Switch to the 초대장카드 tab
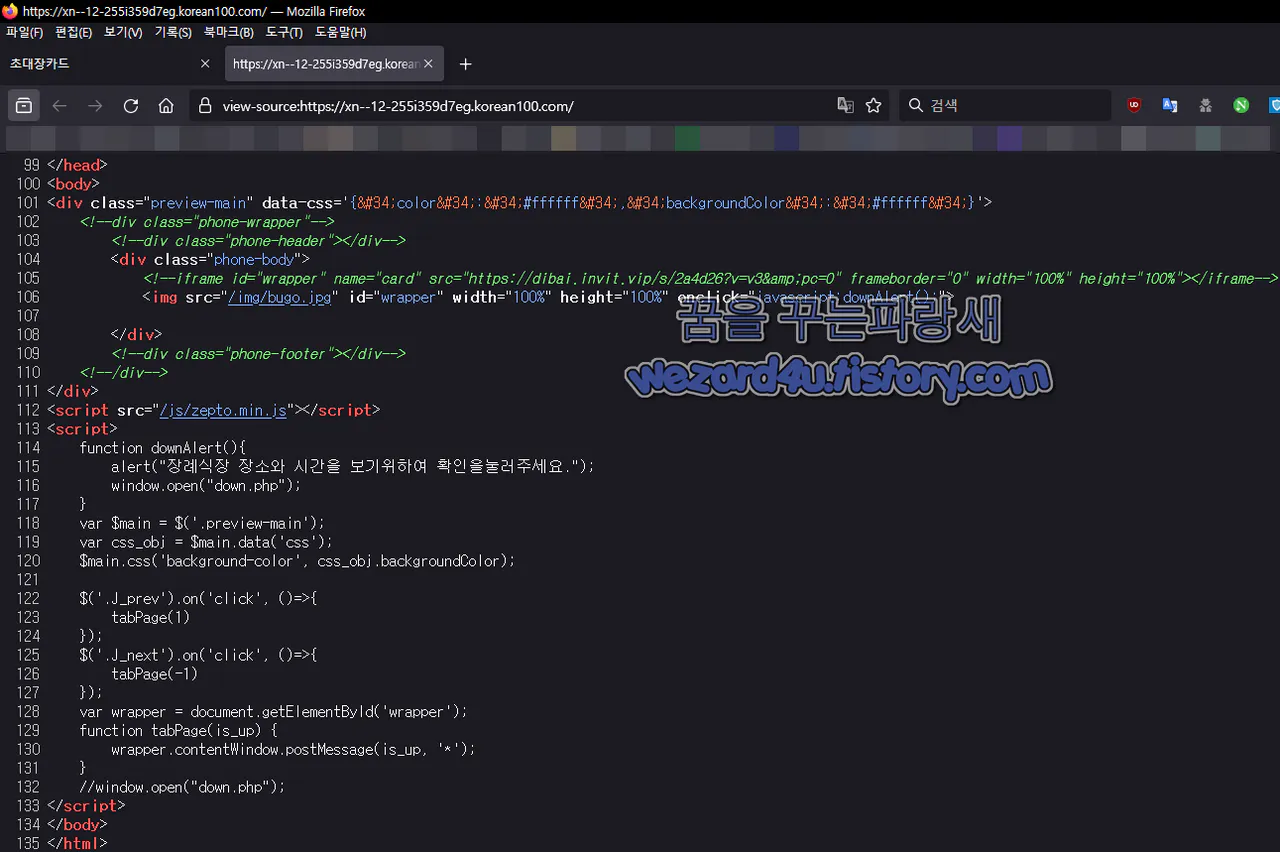The image size is (1280, 852). [40, 63]
